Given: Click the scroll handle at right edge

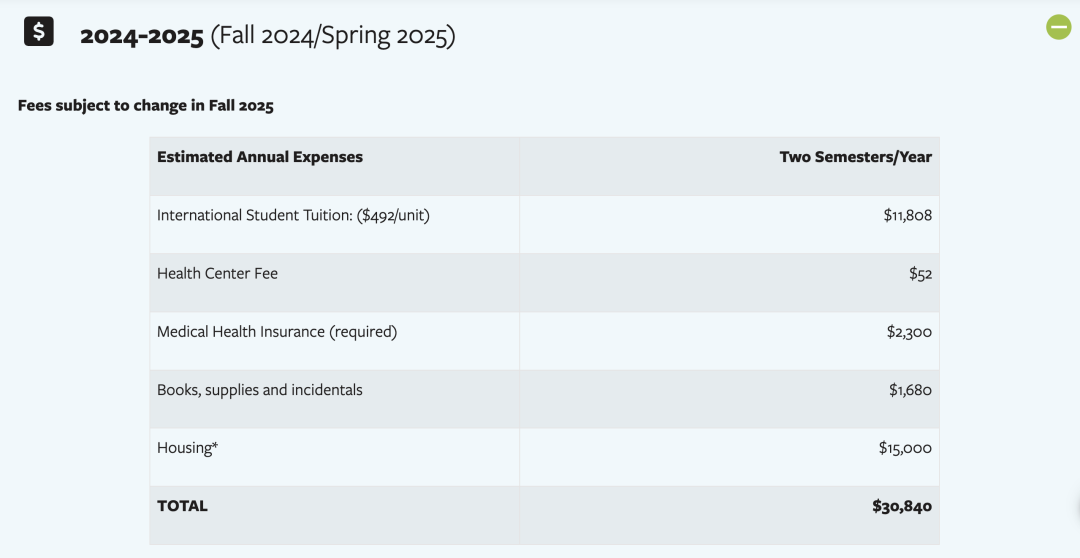Looking at the screenshot, I should 1077,508.
